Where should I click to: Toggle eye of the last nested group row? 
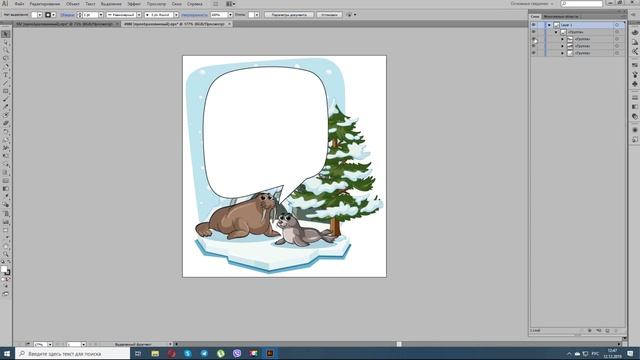[533, 53]
